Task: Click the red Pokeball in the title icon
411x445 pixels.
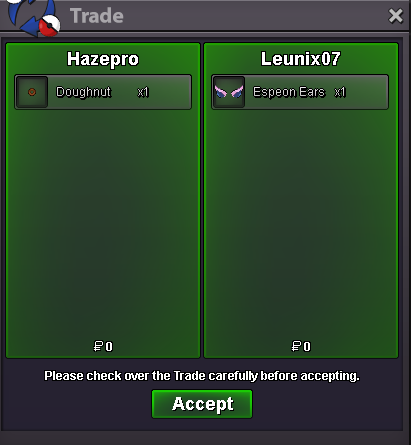Action: click(x=49, y=26)
